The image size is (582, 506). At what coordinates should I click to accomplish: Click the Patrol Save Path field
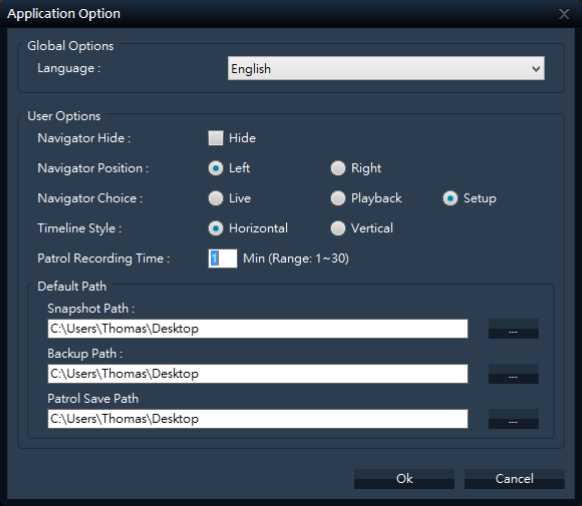click(258, 419)
